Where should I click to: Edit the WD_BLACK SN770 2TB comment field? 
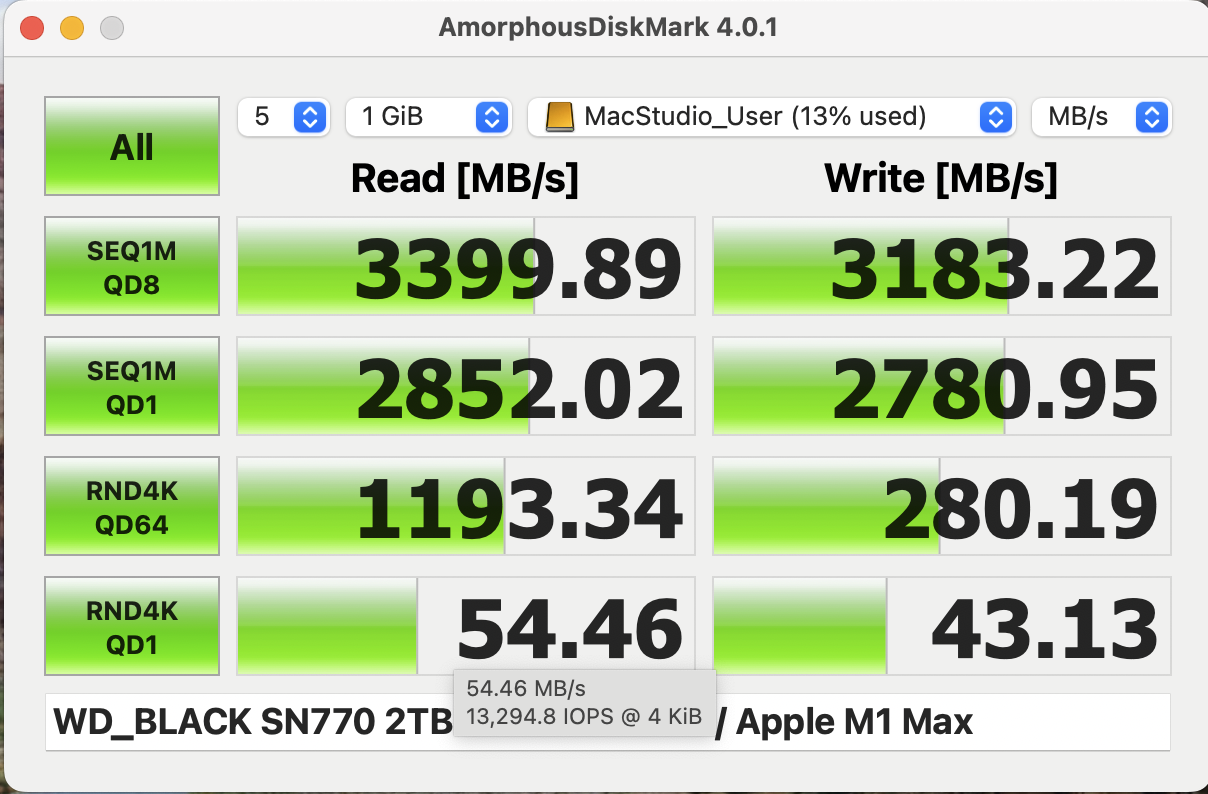(608, 721)
